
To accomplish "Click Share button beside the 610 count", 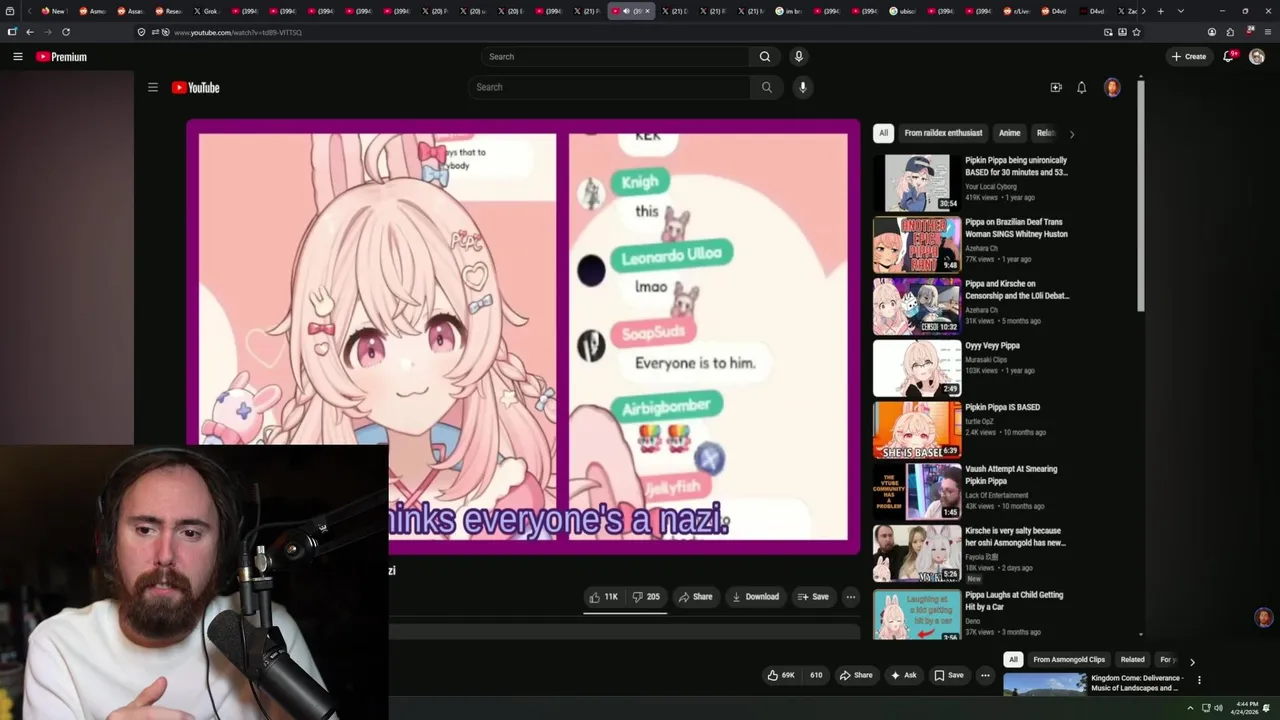I will click(856, 675).
